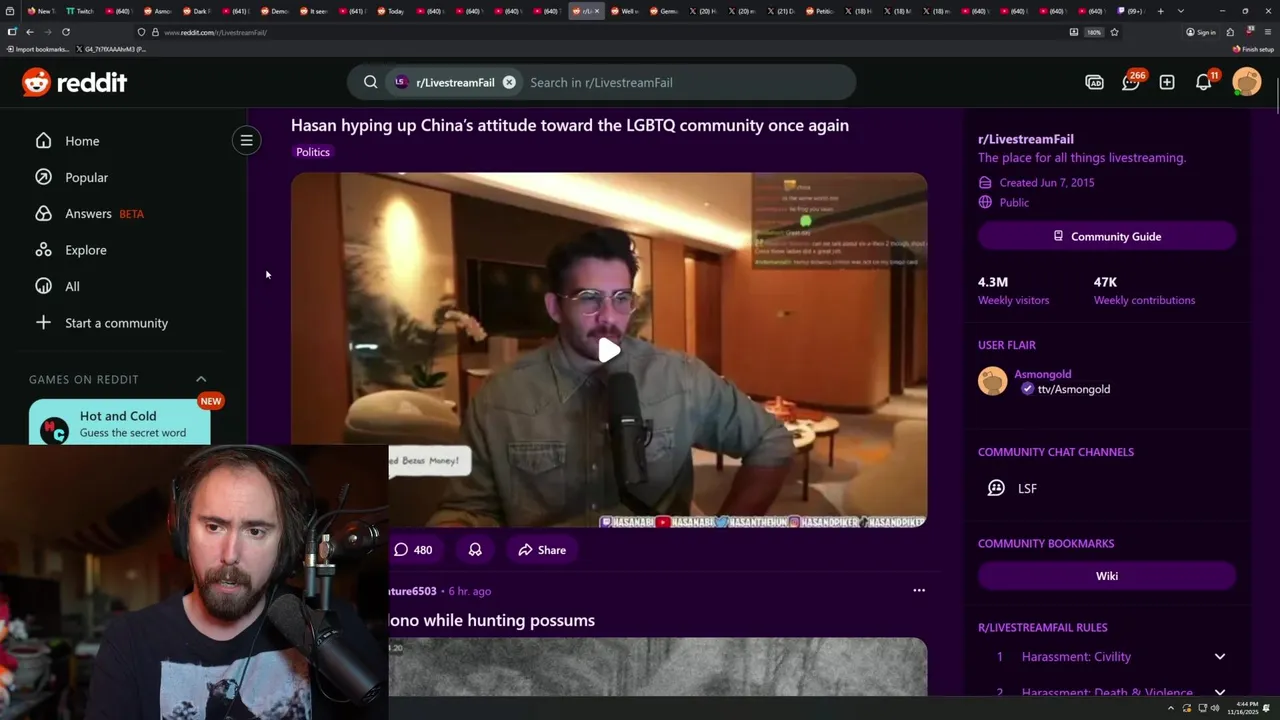1280x720 pixels.
Task: Click the create post plus icon
Action: coord(1167,82)
